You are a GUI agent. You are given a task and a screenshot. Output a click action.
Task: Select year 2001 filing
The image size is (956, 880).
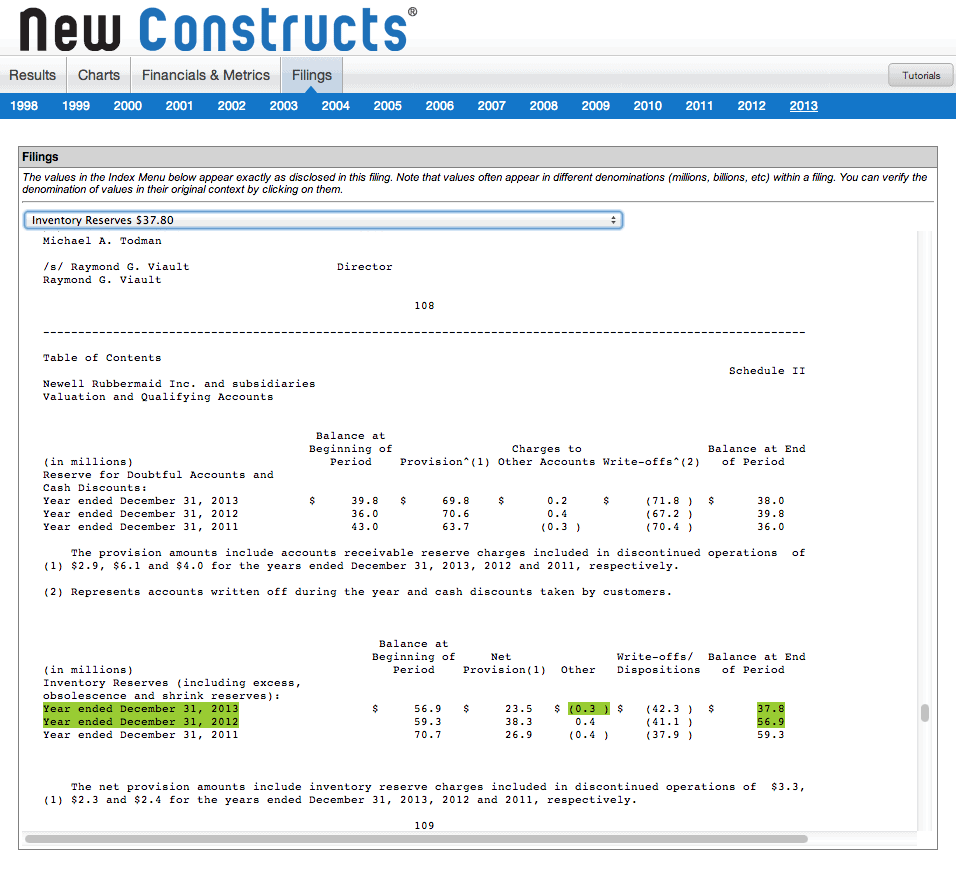point(179,106)
